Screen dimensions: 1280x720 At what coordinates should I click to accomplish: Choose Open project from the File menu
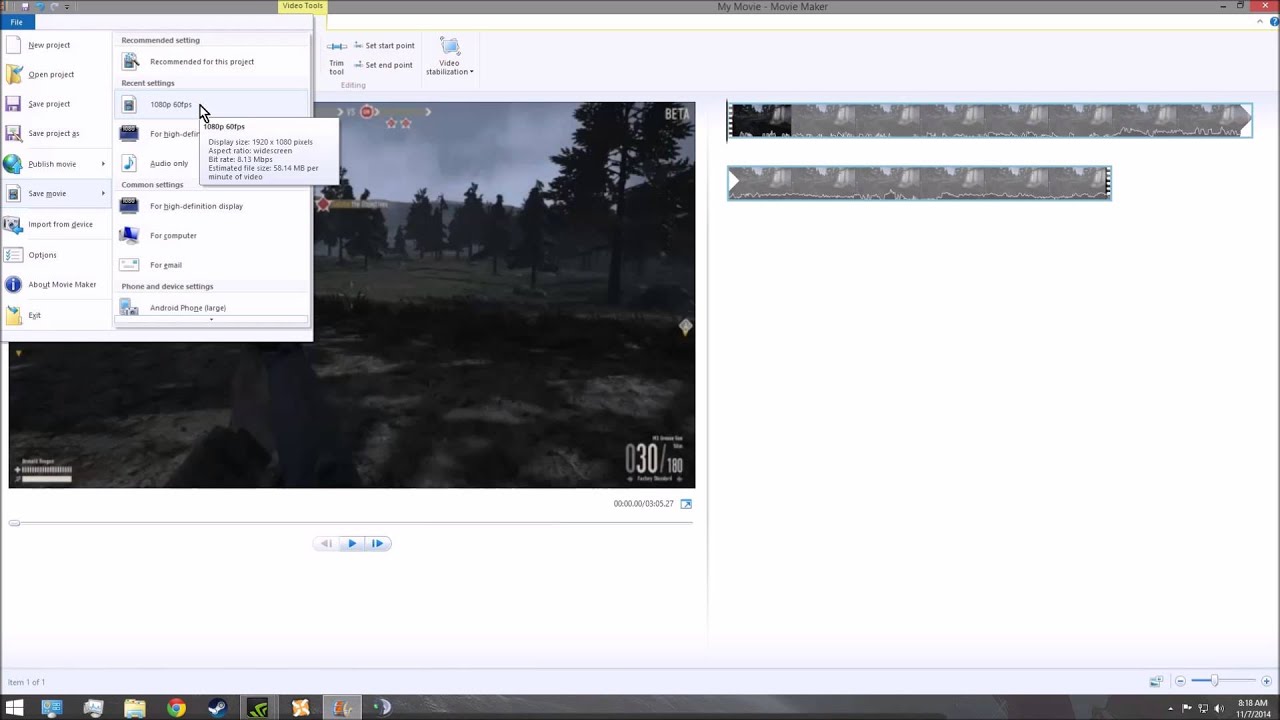[x=56, y=74]
